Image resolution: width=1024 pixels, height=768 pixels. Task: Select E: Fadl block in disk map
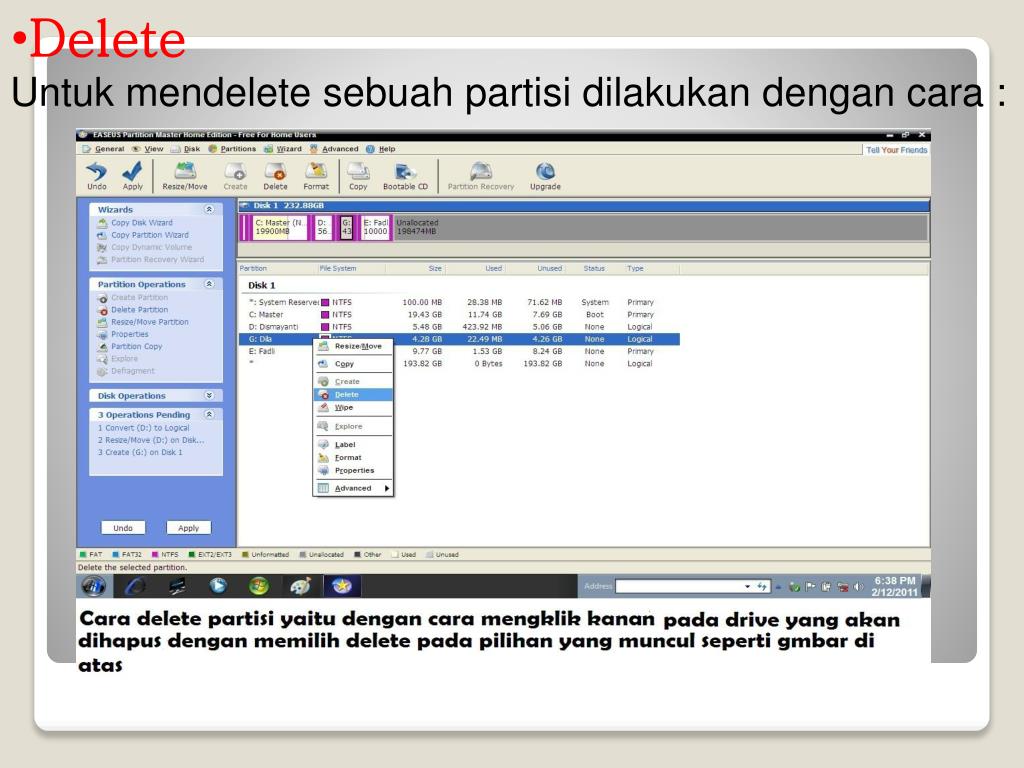(x=375, y=227)
